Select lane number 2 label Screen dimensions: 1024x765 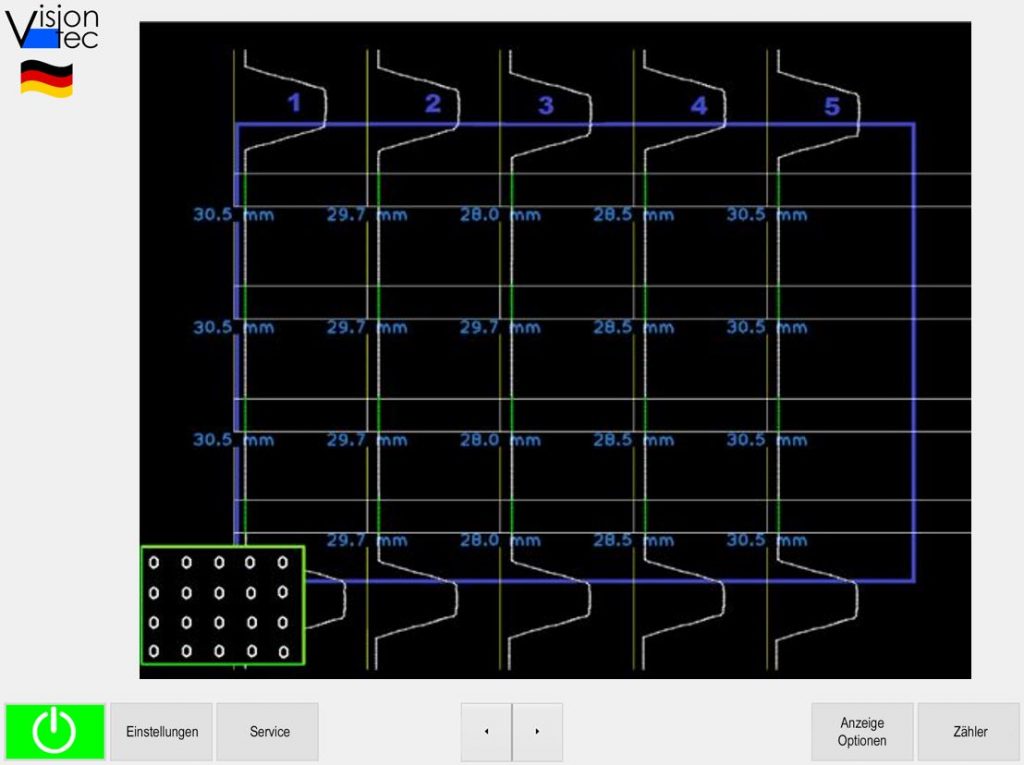[433, 104]
